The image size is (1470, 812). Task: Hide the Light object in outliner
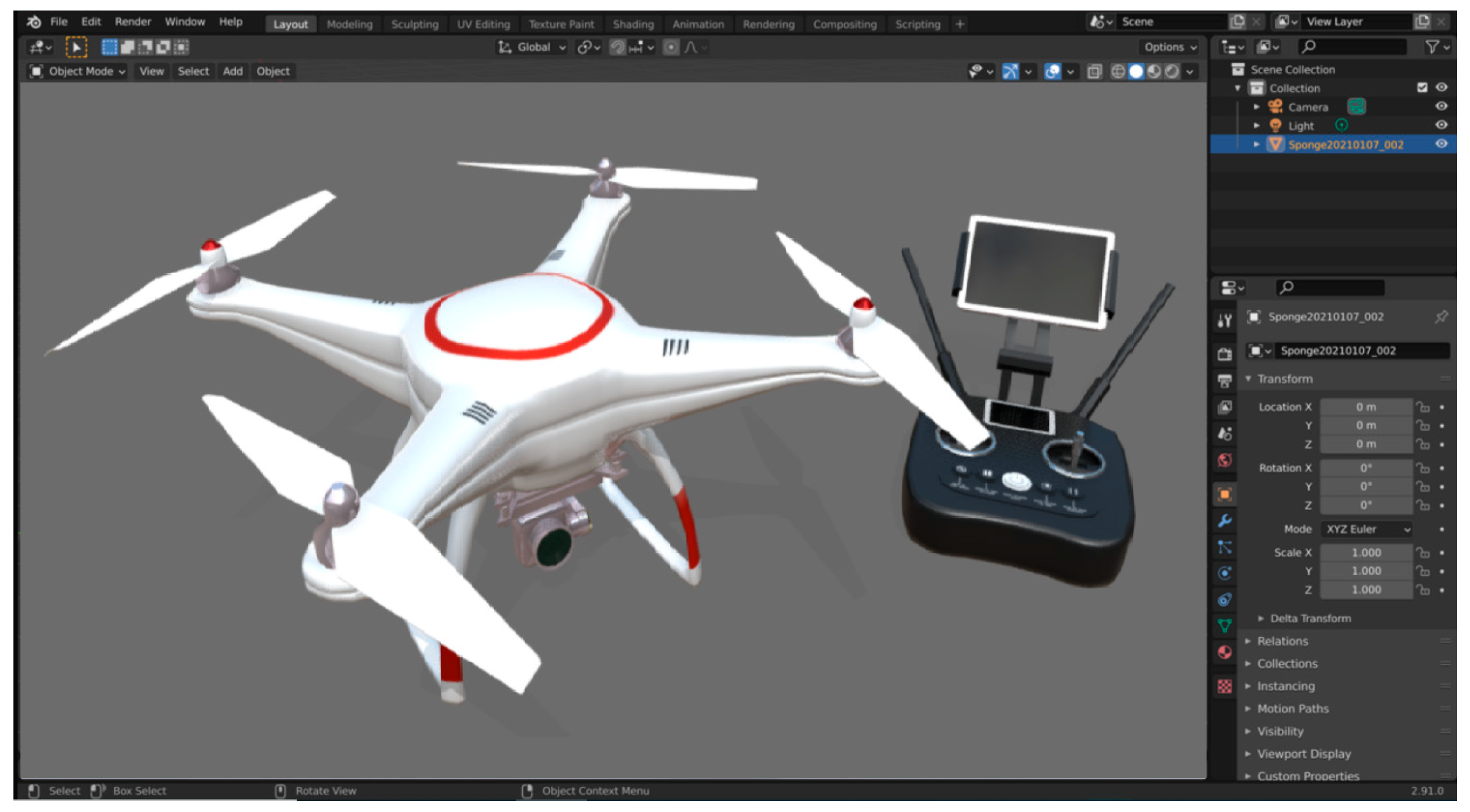1441,125
